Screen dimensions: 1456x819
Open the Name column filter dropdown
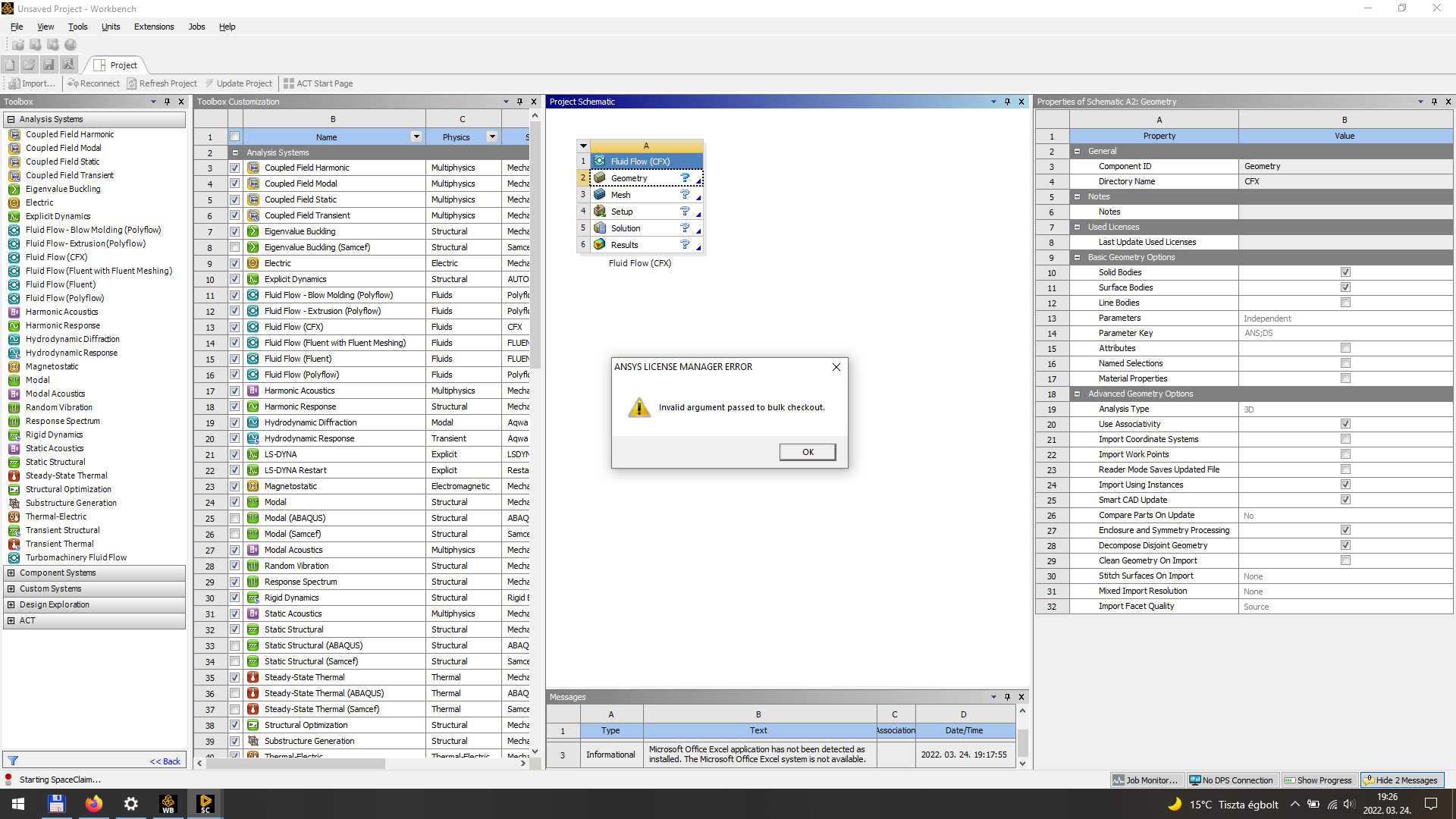[416, 136]
